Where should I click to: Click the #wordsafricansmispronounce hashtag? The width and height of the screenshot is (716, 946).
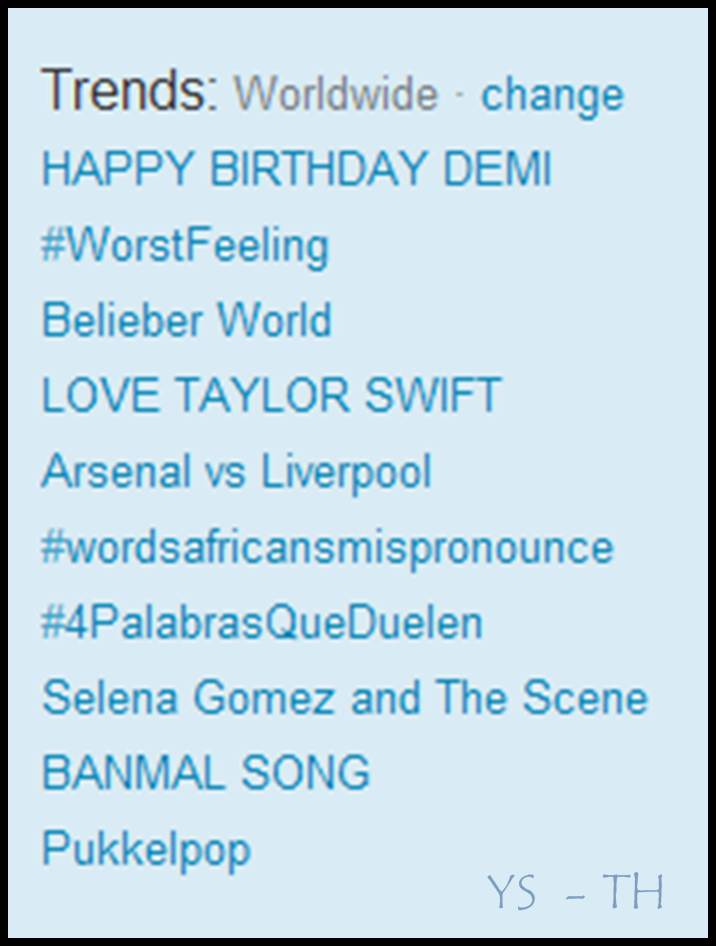click(327, 548)
